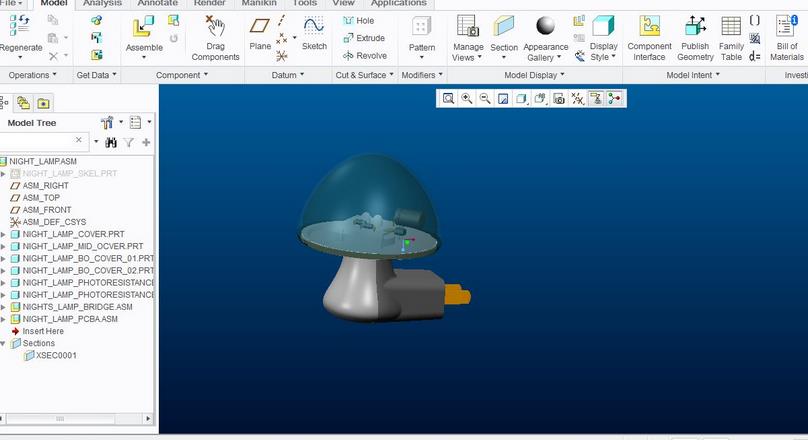
Task: Select the datum Coordinate System icon
Action: [x=281, y=55]
